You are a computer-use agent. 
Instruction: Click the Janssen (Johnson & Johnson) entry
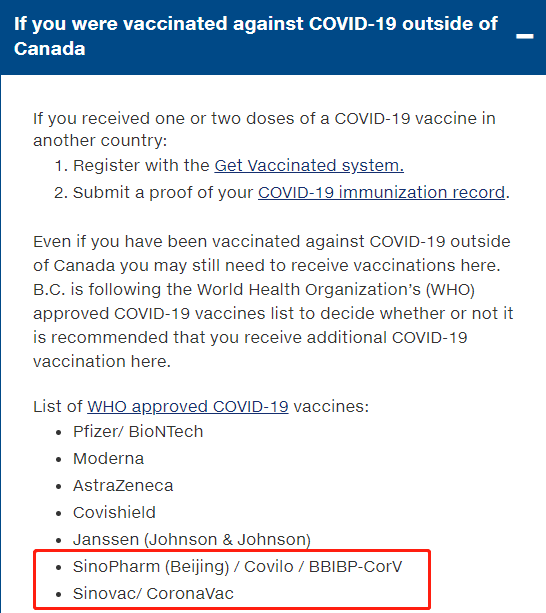[x=192, y=540]
